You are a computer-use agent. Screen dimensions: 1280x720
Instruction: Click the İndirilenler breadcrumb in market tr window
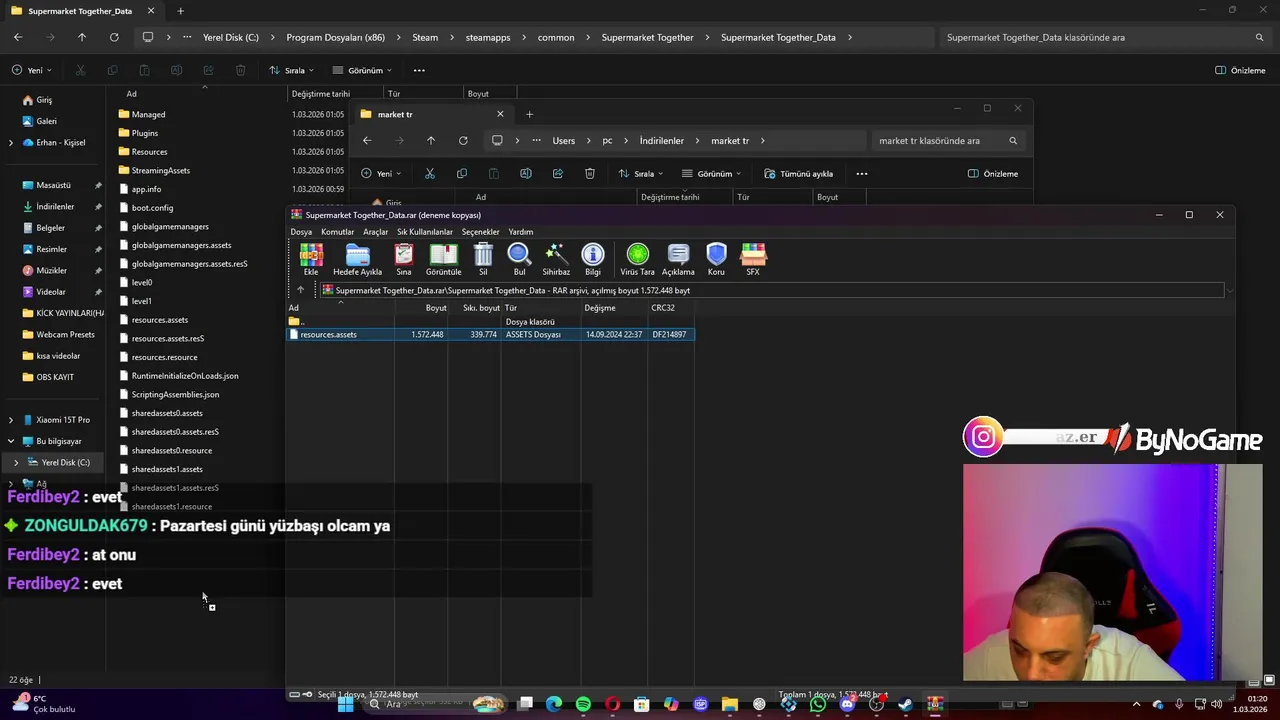point(662,141)
